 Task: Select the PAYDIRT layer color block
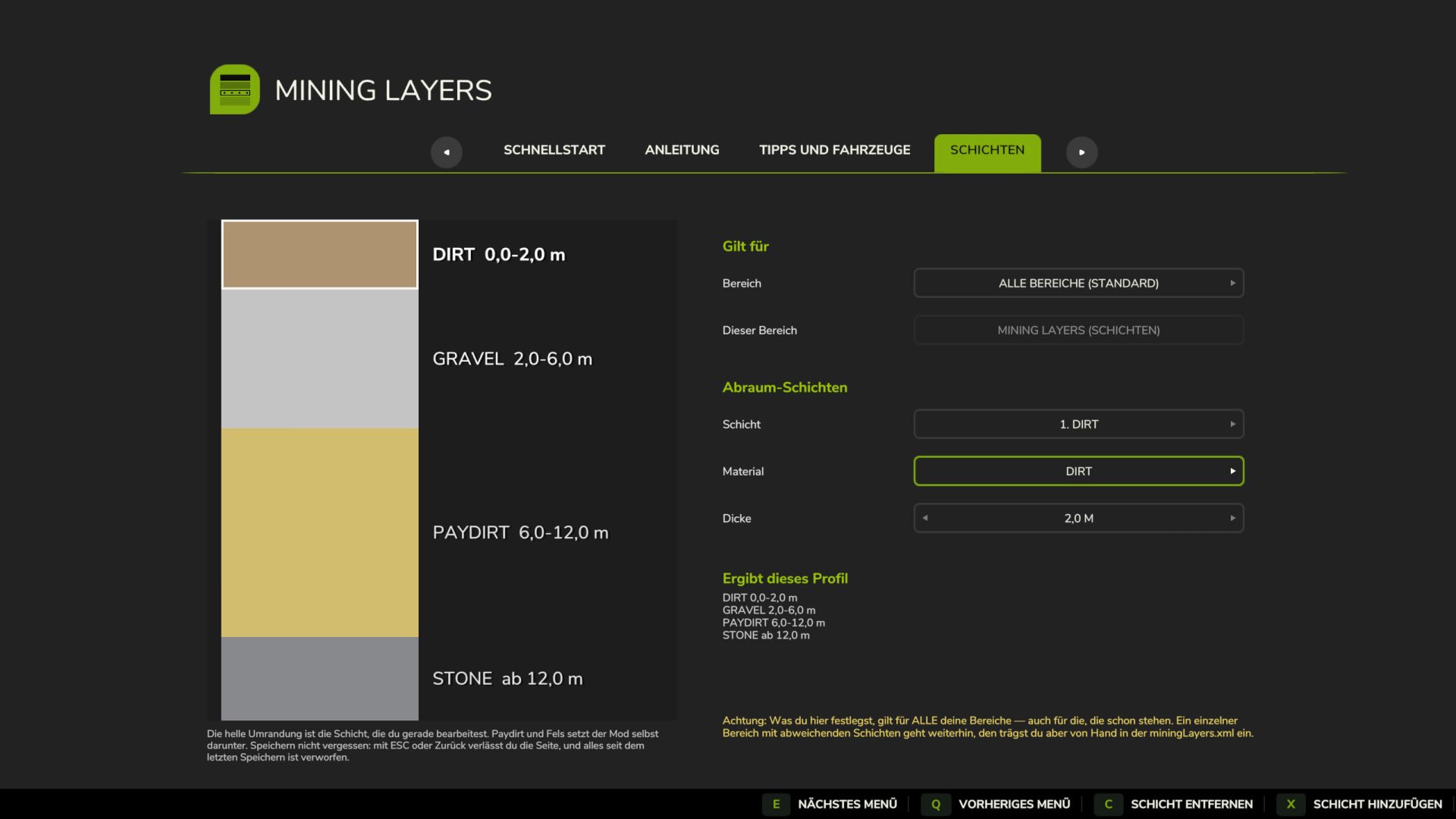click(x=319, y=532)
